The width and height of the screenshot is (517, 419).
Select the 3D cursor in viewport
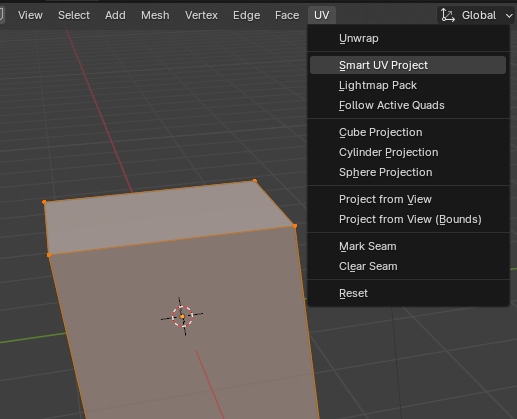pos(182,316)
